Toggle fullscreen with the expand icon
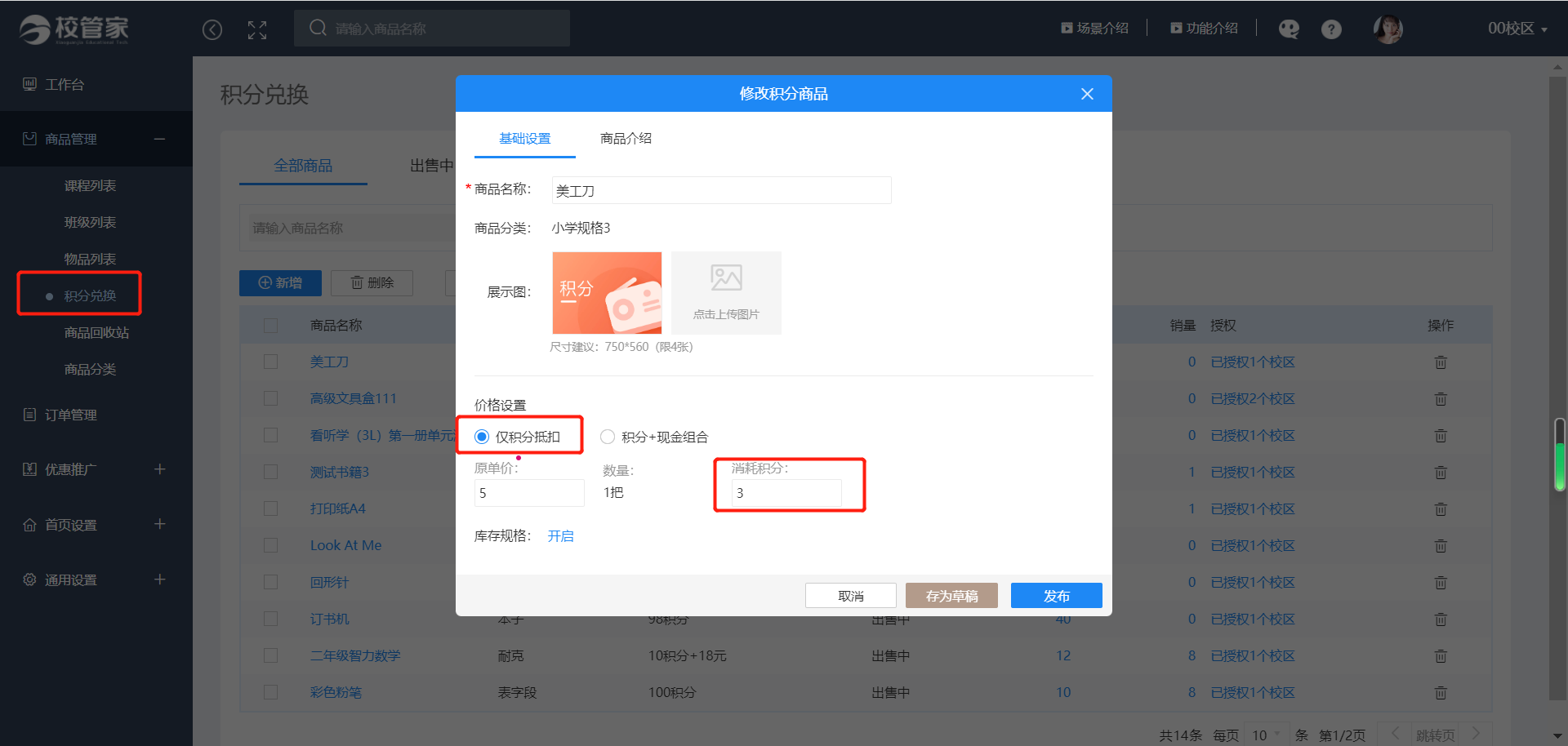The width and height of the screenshot is (1568, 746). click(x=257, y=30)
